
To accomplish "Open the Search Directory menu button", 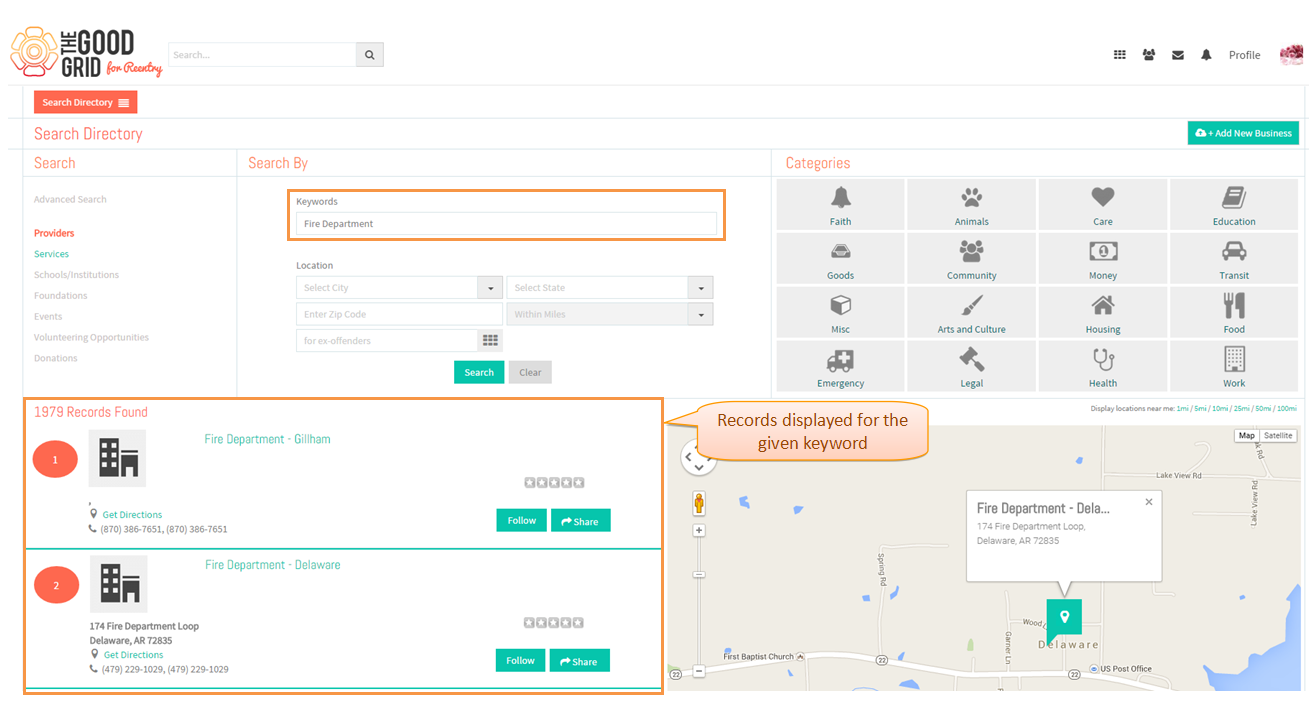I will click(x=85, y=102).
